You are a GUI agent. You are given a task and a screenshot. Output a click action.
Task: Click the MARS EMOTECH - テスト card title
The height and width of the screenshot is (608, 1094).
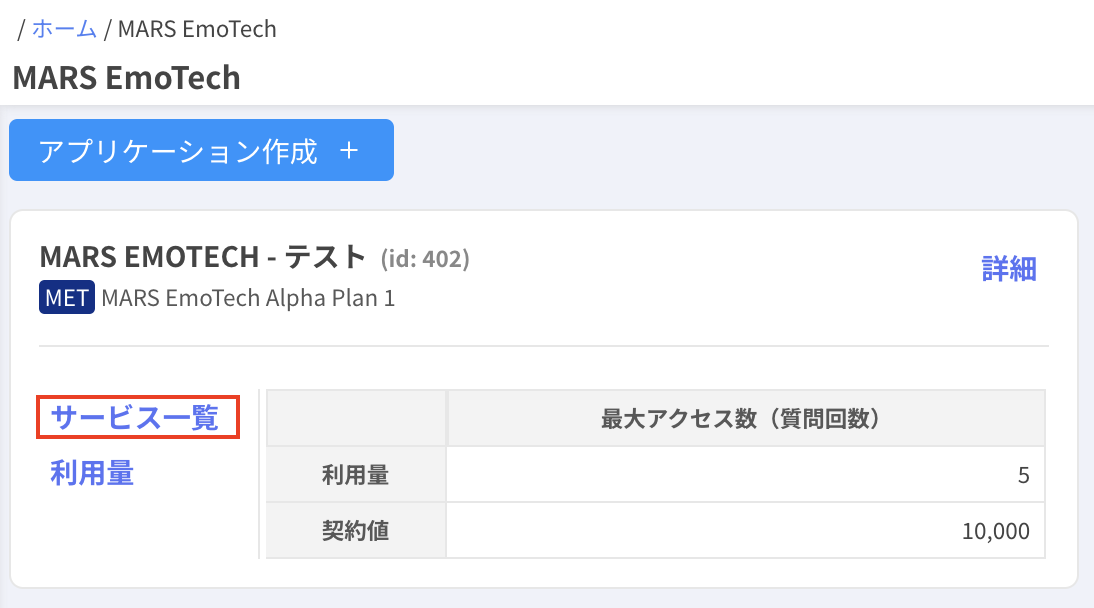(203, 257)
